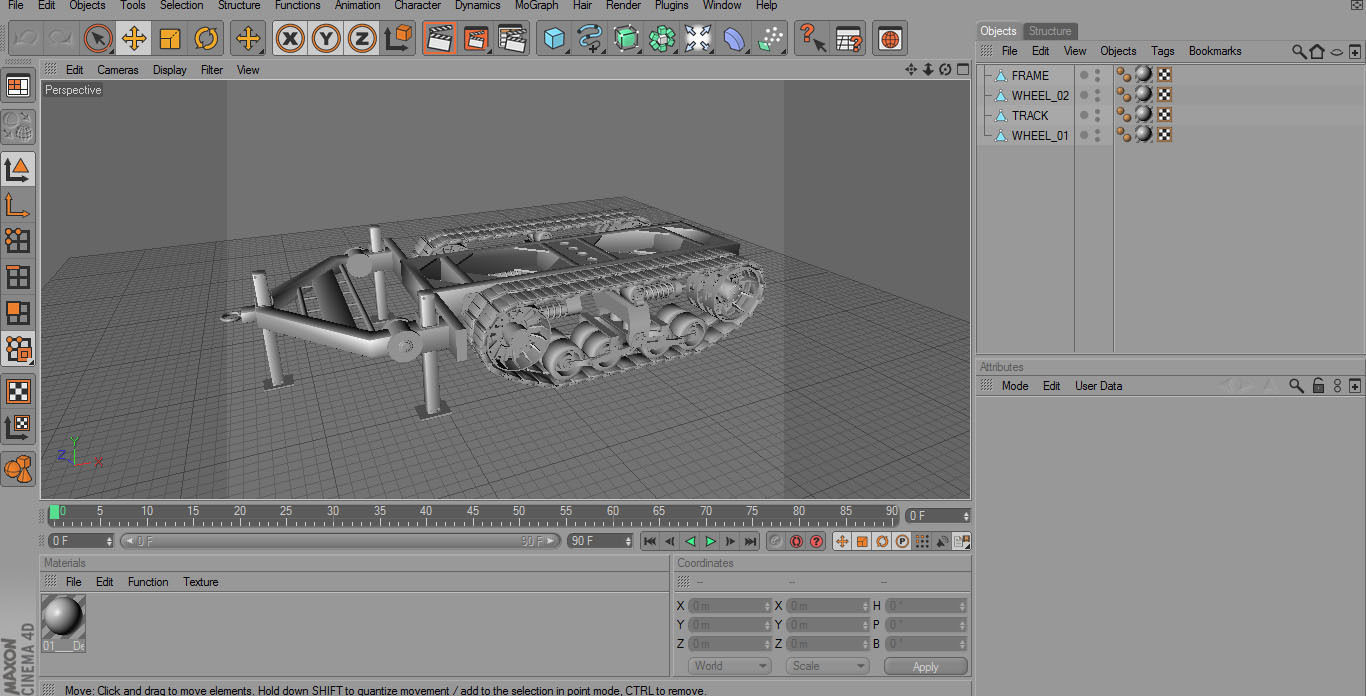Go to start of animation

(649, 541)
